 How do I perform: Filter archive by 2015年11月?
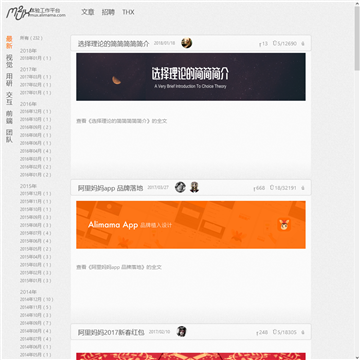point(35,201)
